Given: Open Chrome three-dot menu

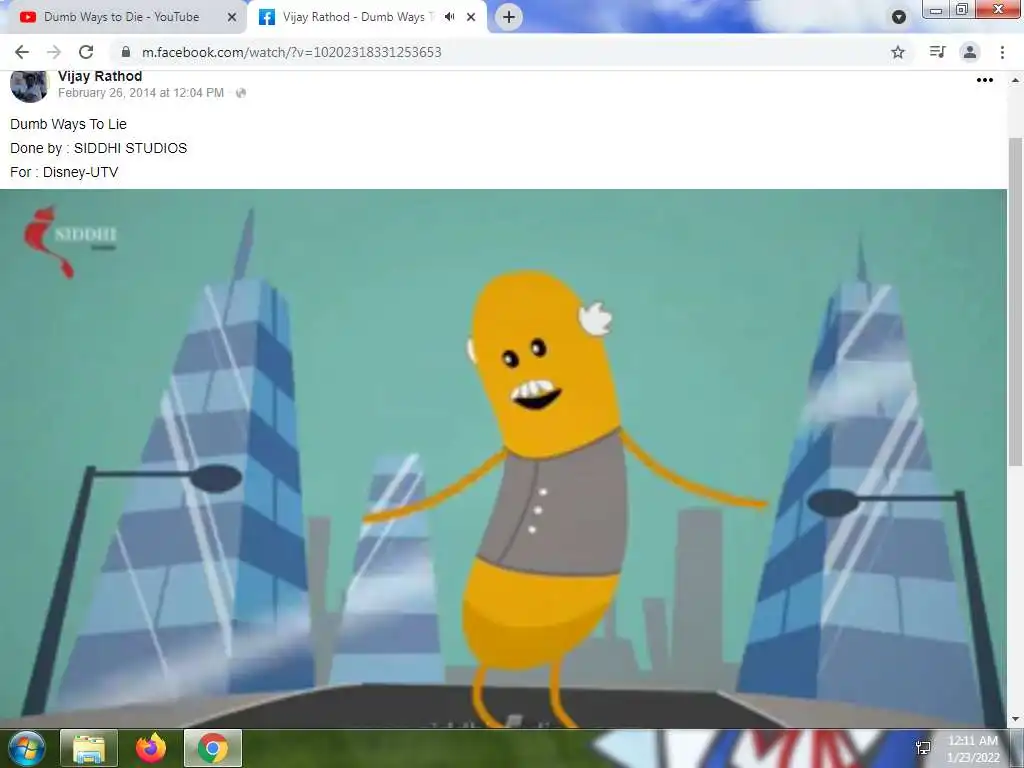Looking at the screenshot, I should pos(1002,52).
